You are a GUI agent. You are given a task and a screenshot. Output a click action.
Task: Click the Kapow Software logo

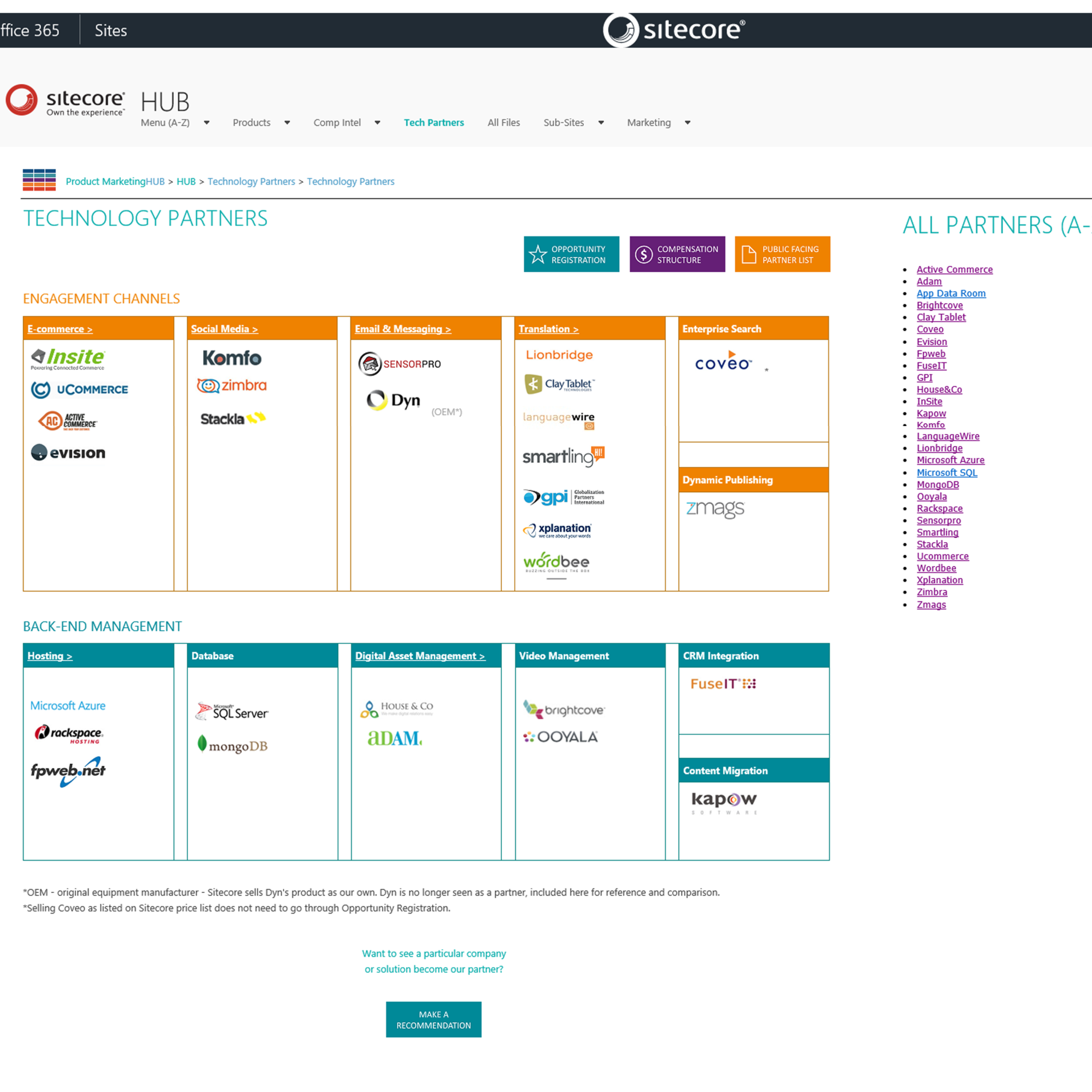click(x=724, y=802)
